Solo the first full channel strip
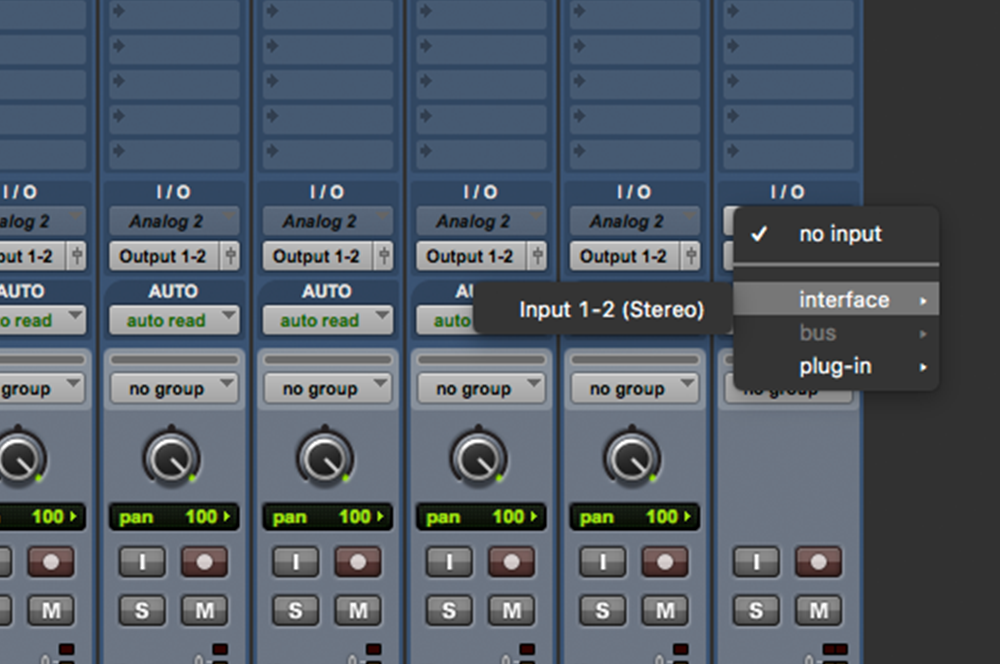The height and width of the screenshot is (664, 1000). pyautogui.click(x=142, y=610)
